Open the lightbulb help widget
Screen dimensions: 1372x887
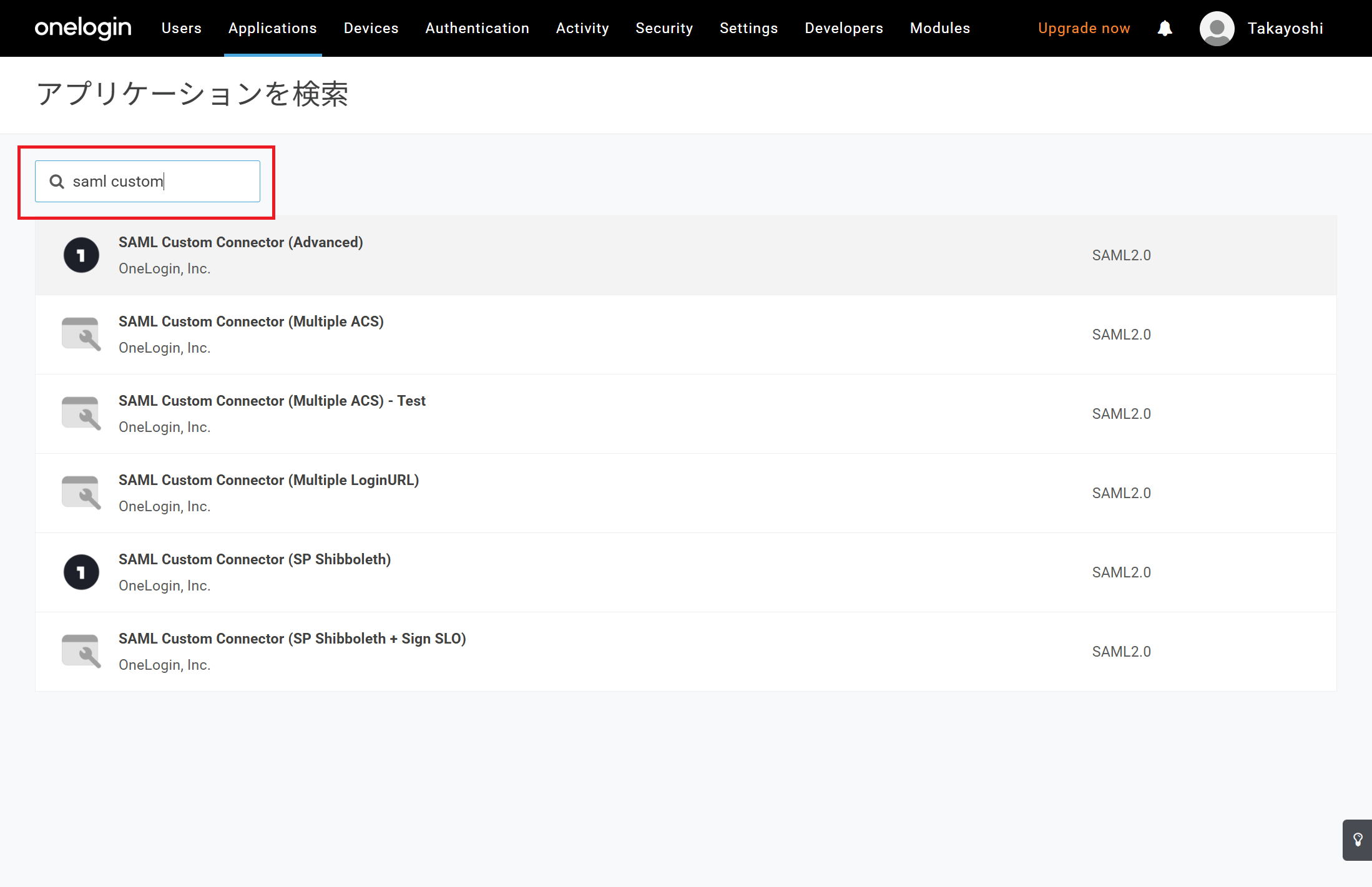(1358, 840)
